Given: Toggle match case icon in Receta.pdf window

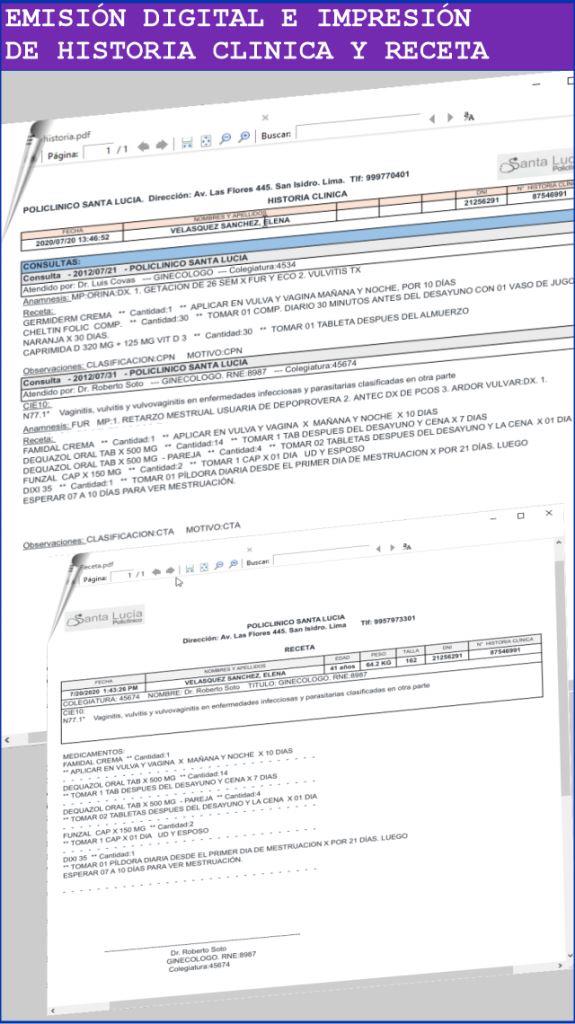Looking at the screenshot, I should pos(407,546).
